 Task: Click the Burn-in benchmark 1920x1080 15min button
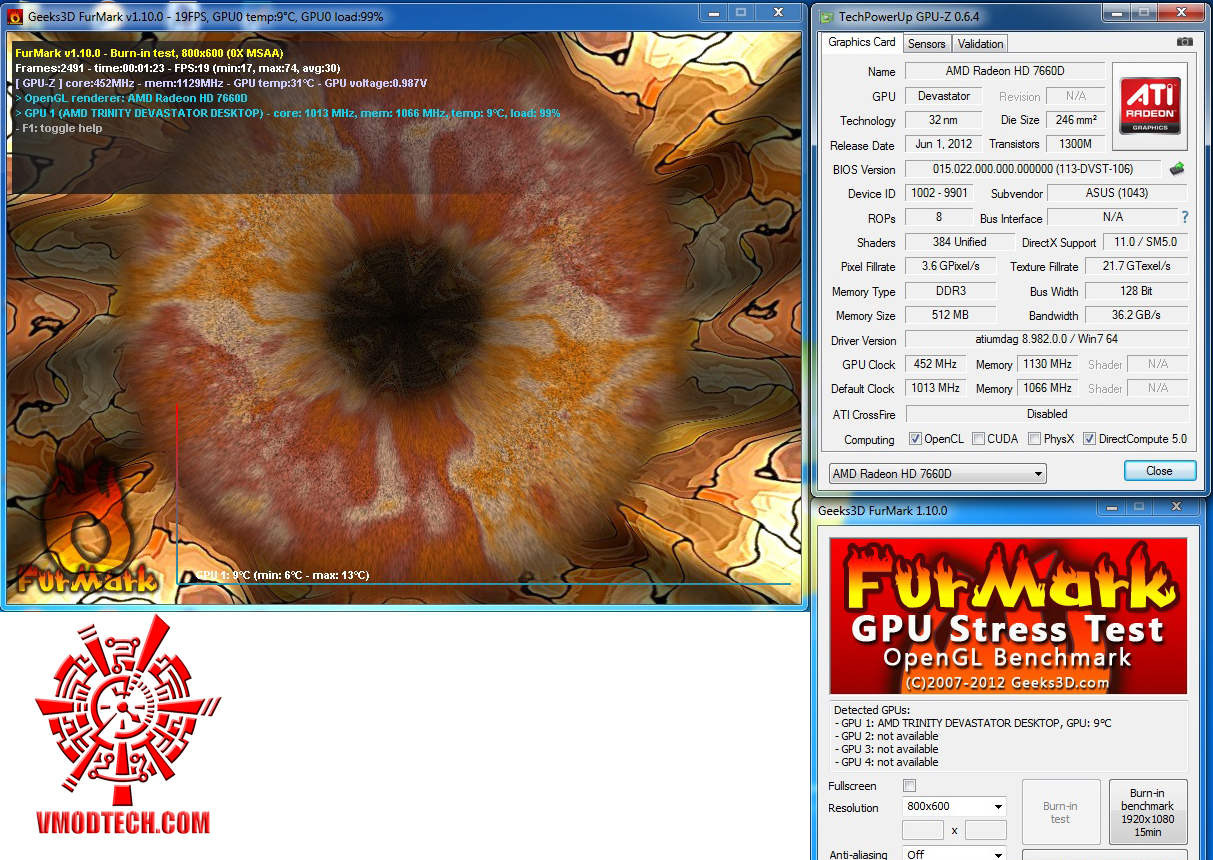pyautogui.click(x=1147, y=812)
